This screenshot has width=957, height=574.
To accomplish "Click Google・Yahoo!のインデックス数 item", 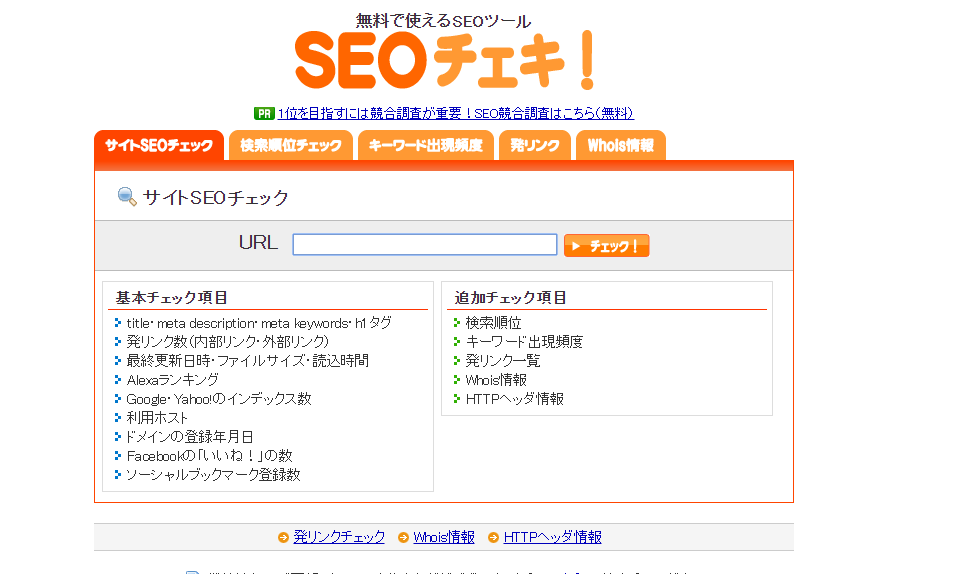I will (x=218, y=399).
